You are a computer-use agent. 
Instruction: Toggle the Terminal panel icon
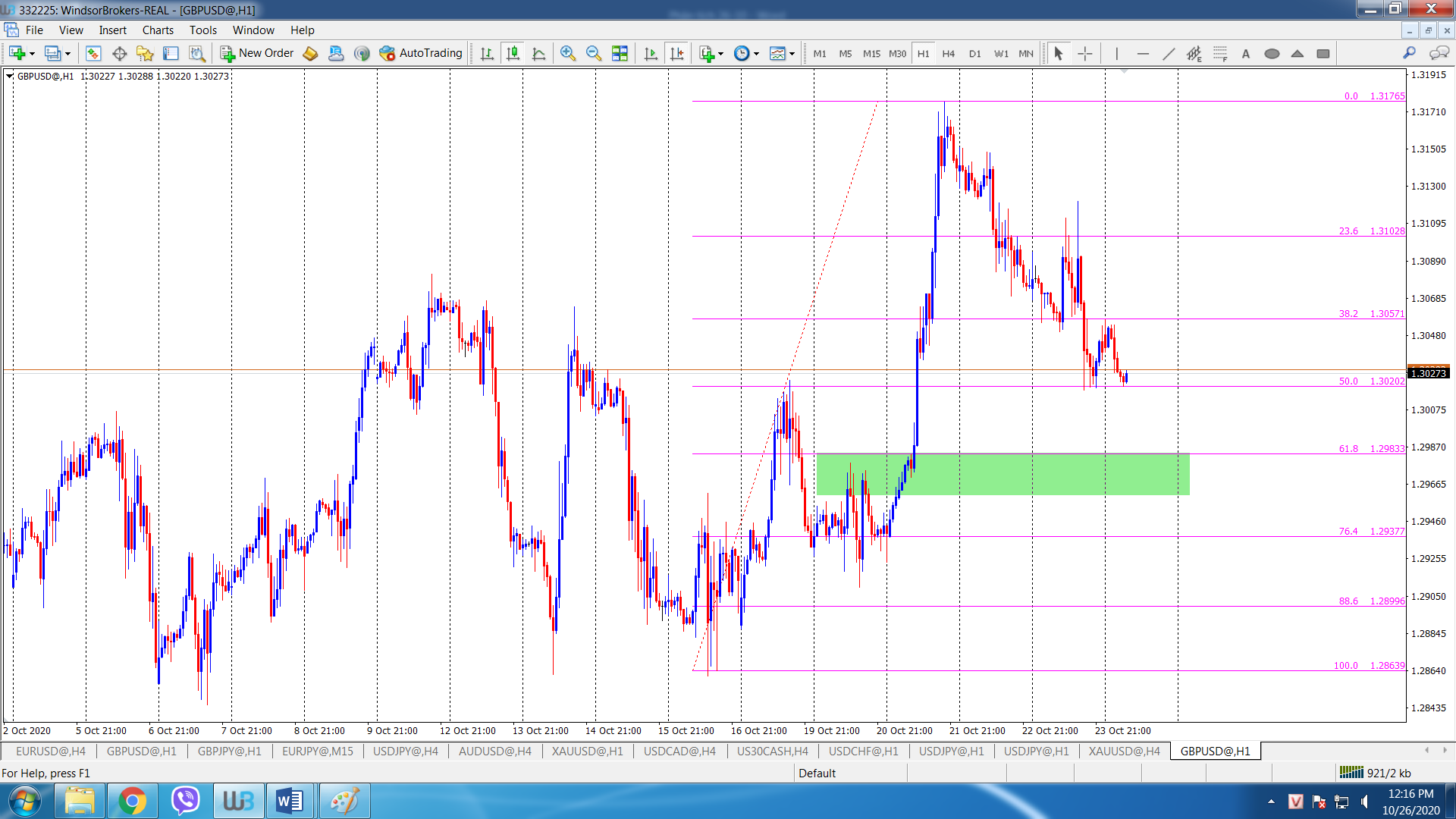point(171,53)
